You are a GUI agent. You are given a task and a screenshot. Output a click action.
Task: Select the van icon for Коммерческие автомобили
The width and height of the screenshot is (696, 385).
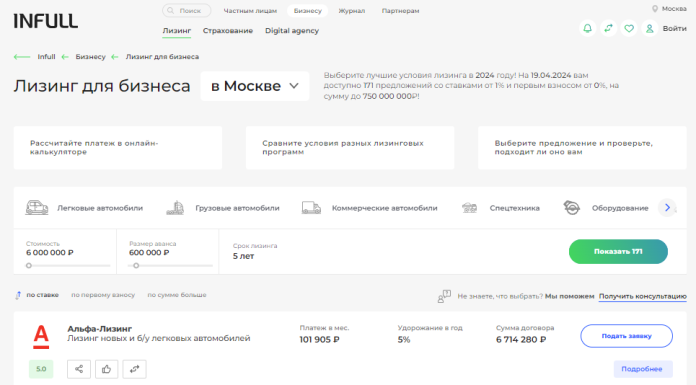coord(311,208)
